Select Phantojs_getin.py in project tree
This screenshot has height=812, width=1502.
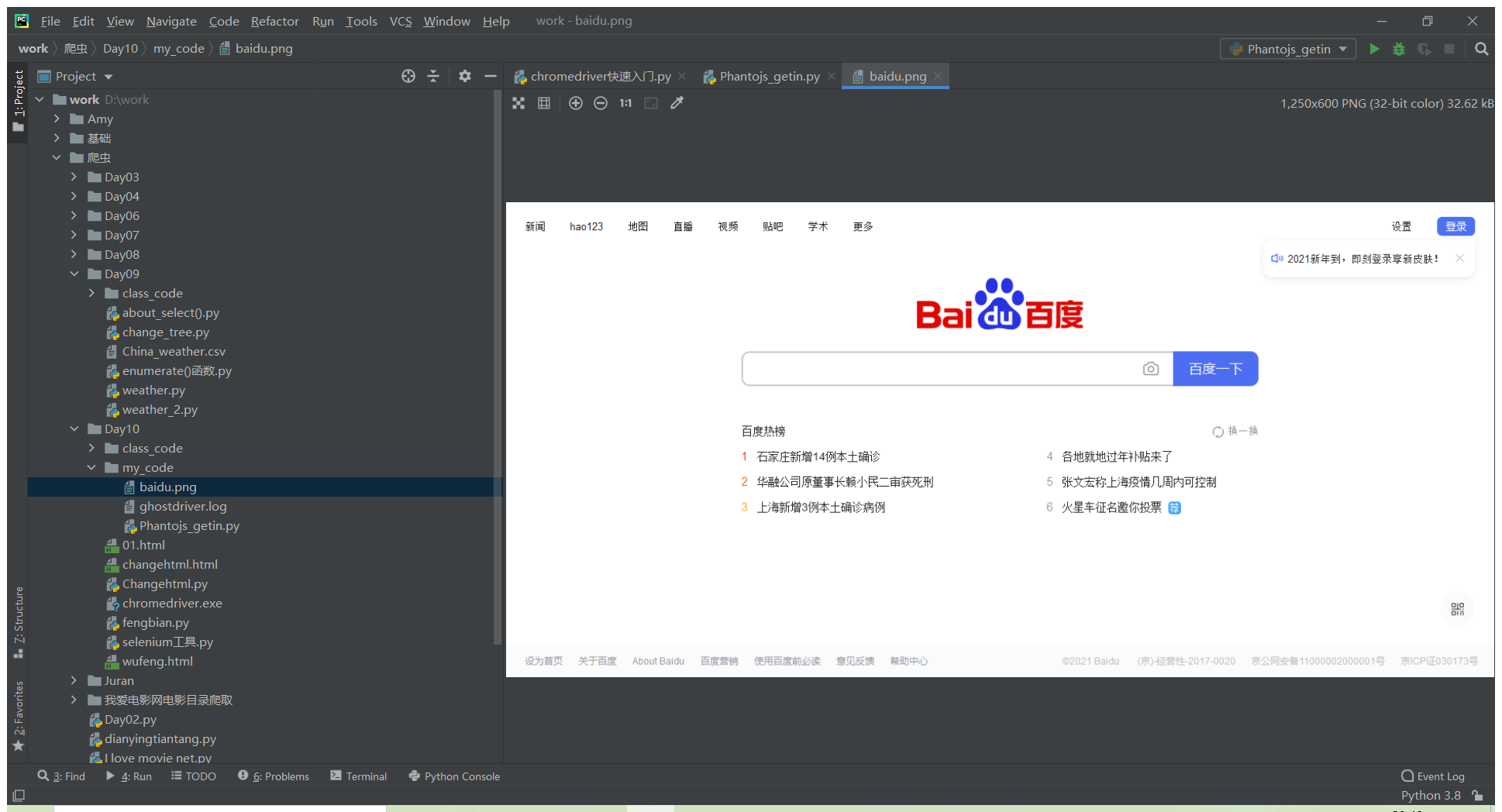click(189, 525)
